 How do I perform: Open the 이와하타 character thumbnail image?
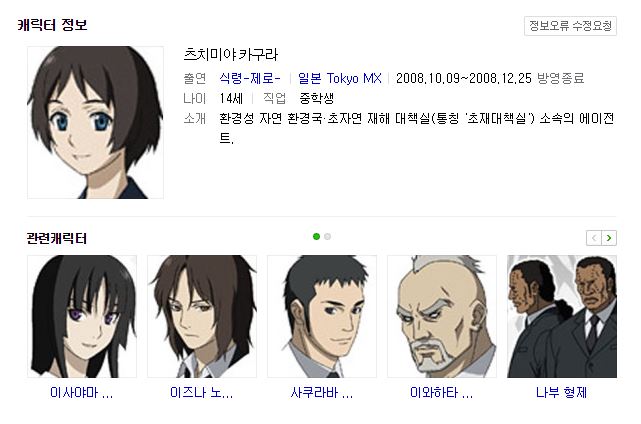click(x=442, y=316)
